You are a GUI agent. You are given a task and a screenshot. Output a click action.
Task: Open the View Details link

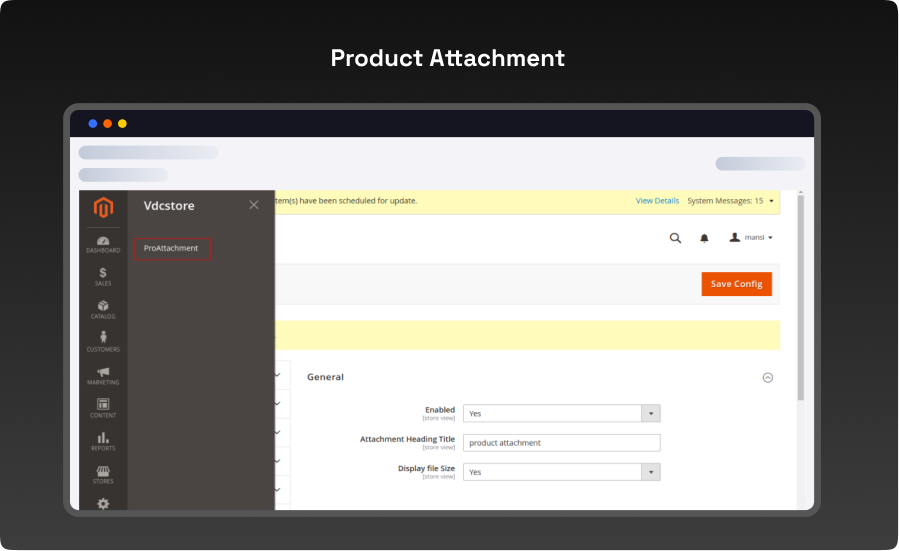(657, 201)
